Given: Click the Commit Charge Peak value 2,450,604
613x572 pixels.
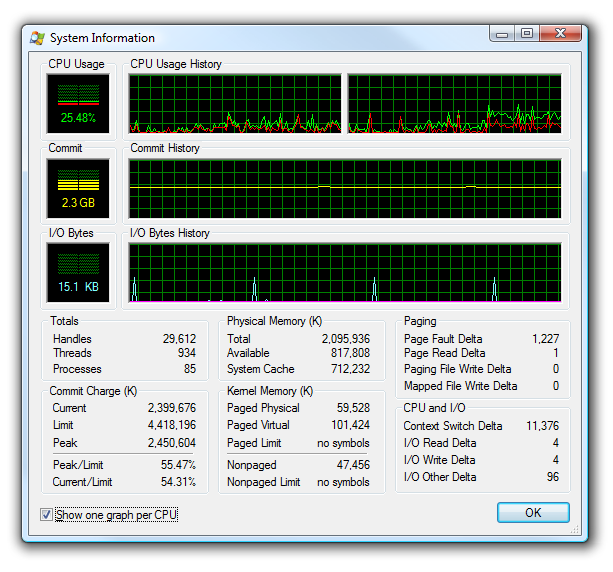Looking at the screenshot, I should (x=172, y=443).
